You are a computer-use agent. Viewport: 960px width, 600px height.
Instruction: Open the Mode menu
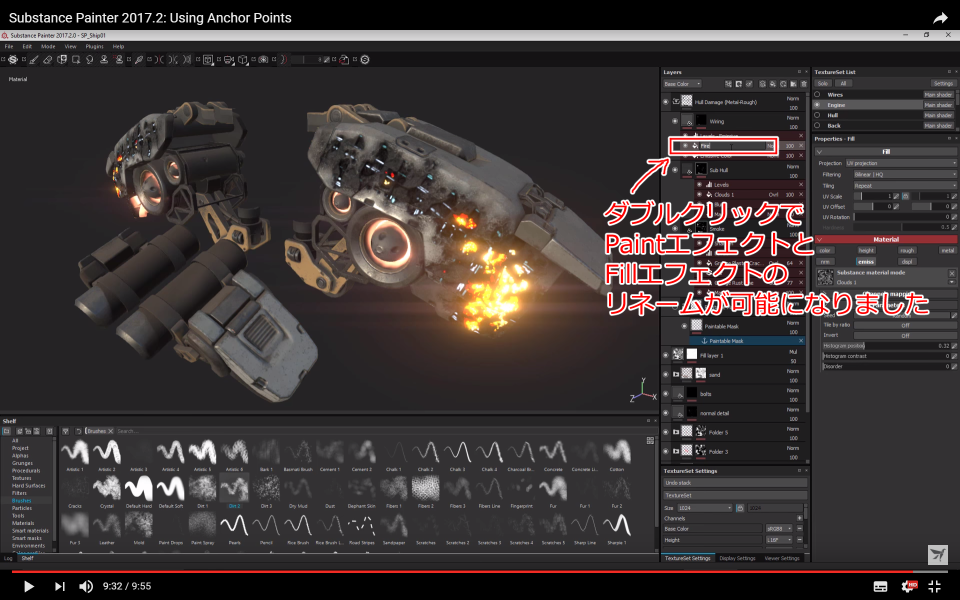tap(48, 47)
